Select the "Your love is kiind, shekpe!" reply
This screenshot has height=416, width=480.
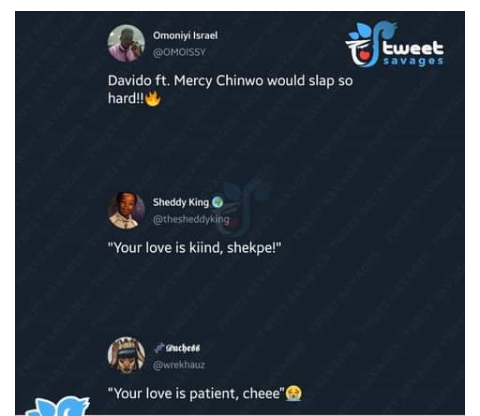click(194, 248)
